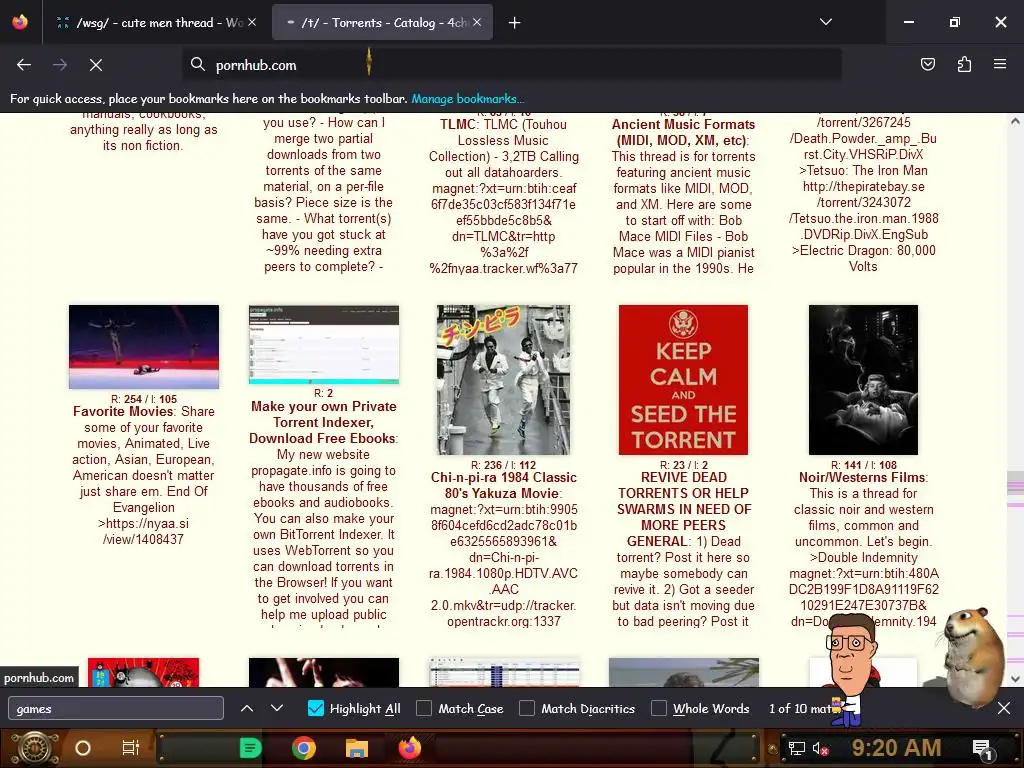Click the forward arrow navigation button

(x=60, y=65)
